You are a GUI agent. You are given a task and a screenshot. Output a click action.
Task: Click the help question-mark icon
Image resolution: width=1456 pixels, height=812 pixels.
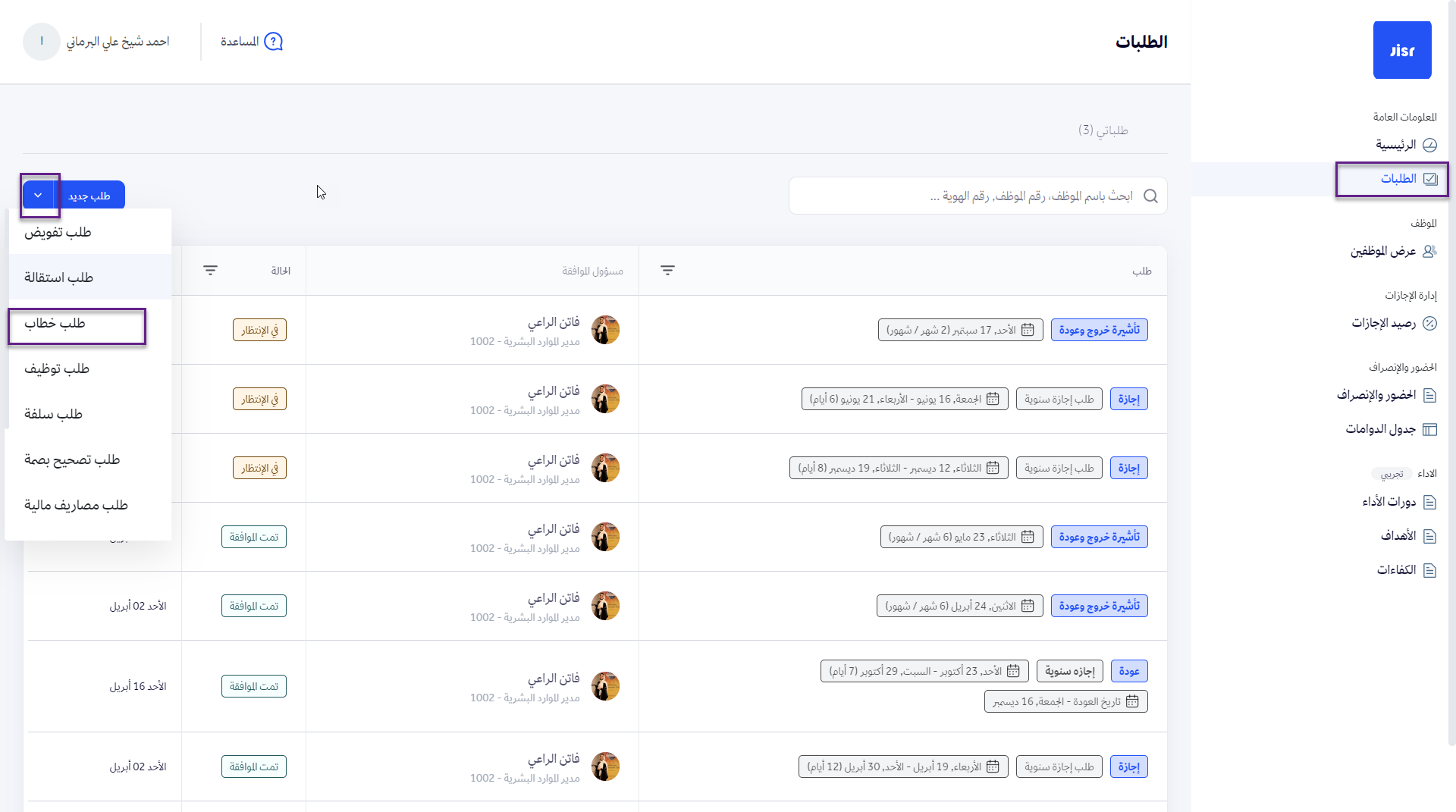pyautogui.click(x=273, y=42)
